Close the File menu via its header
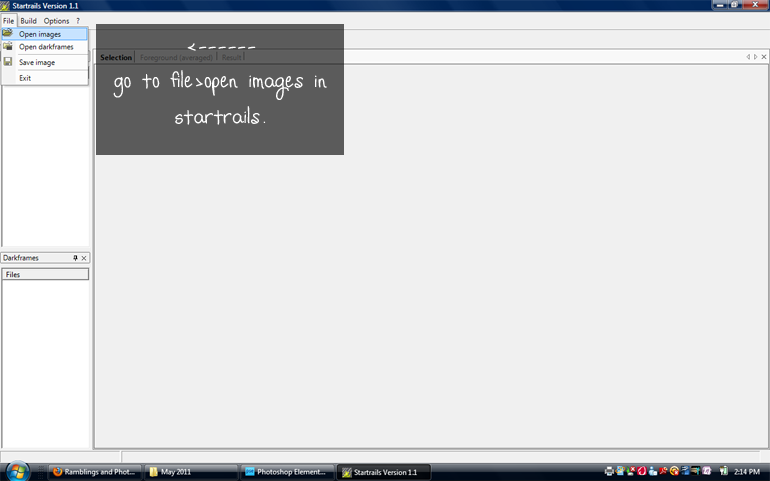Viewport: 770px width, 481px height. (9, 21)
